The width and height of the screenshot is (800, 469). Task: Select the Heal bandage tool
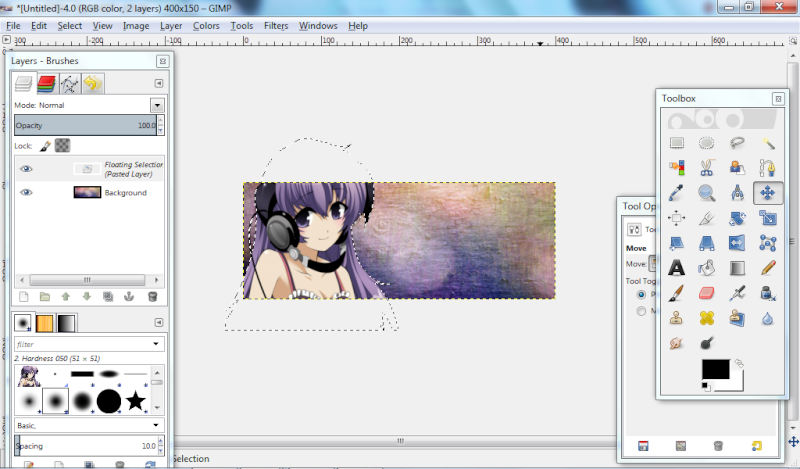[x=707, y=318]
